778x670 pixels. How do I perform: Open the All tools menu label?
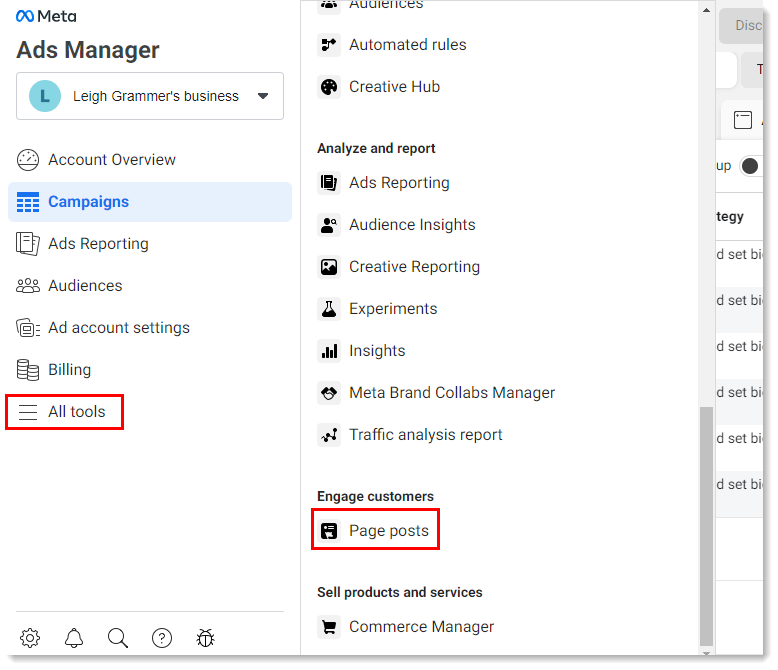(76, 412)
